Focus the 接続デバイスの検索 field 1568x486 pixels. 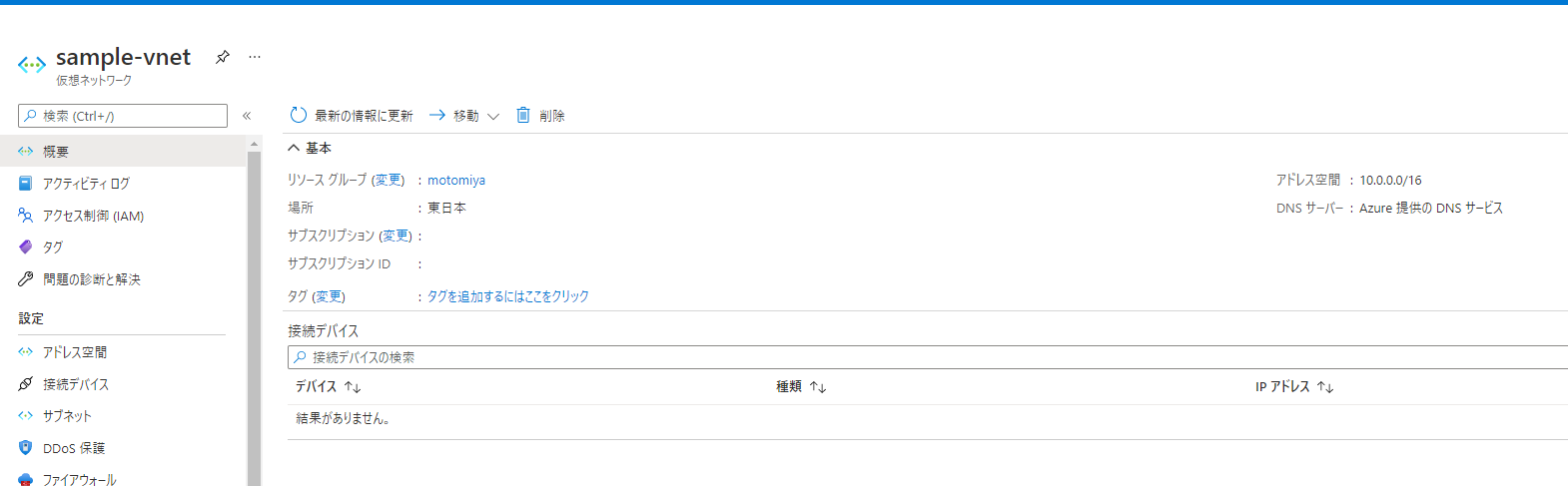click(928, 357)
